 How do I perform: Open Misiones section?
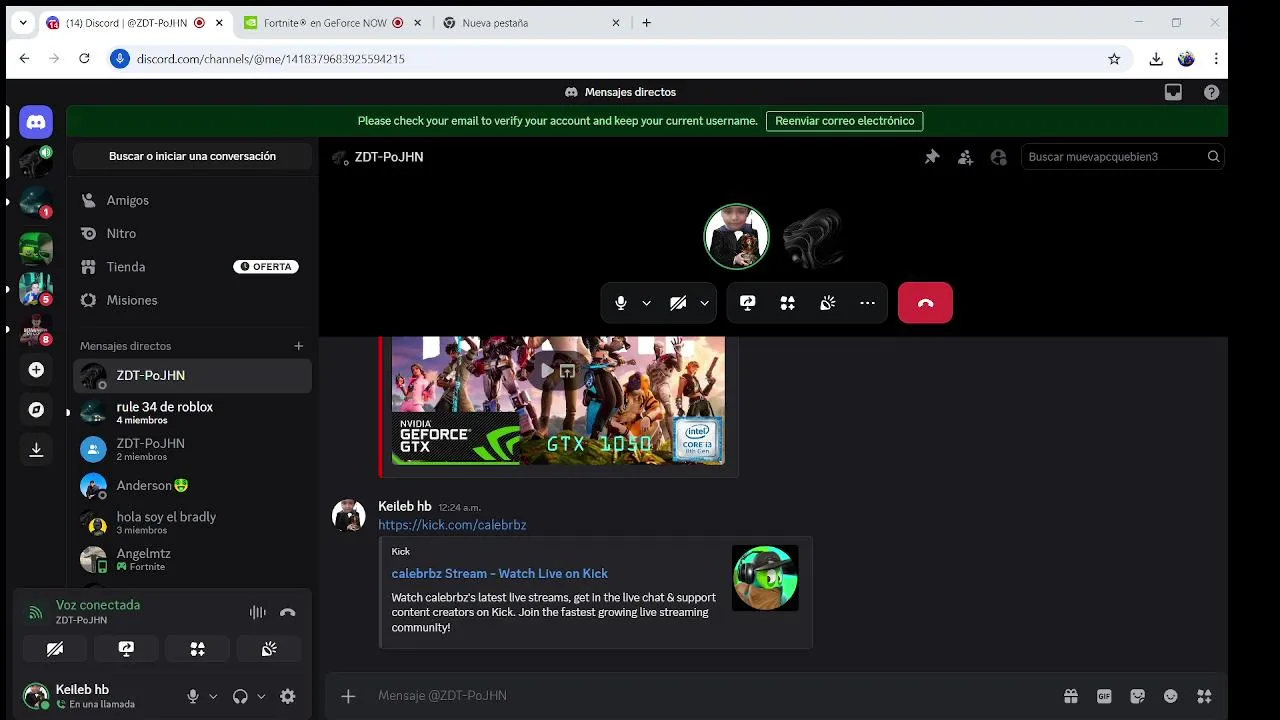pyautogui.click(x=192, y=300)
